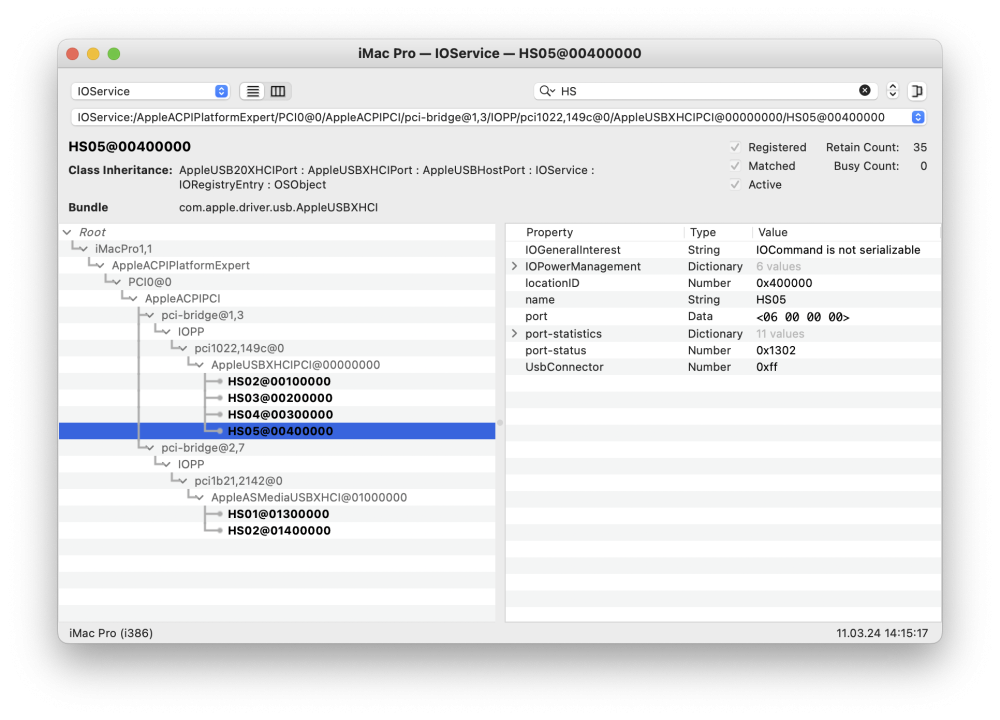Screen dimensions: 1000x720
Task: Click into the HS search field
Action: pos(705,91)
